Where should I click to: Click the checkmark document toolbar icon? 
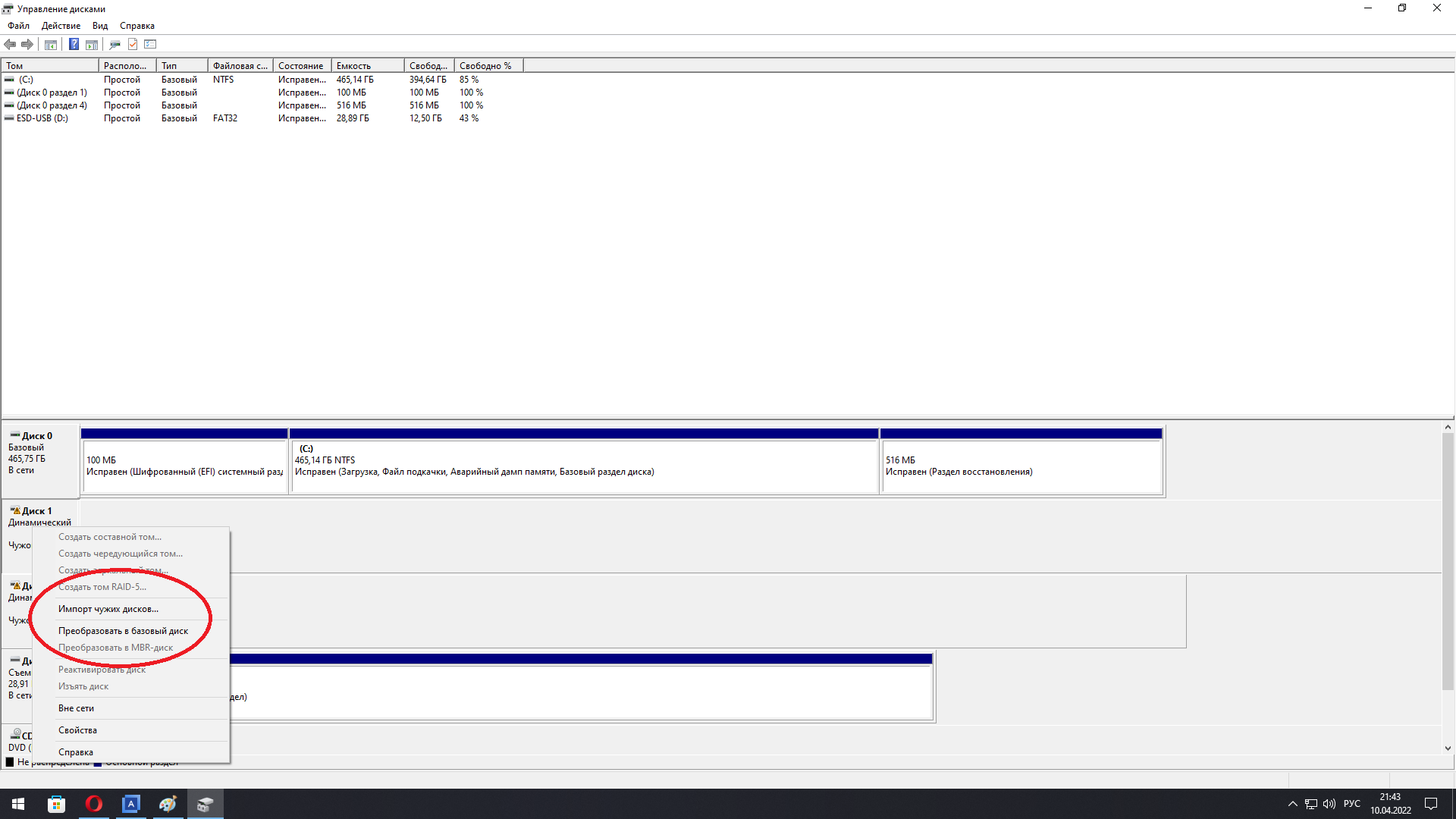pyautogui.click(x=133, y=44)
